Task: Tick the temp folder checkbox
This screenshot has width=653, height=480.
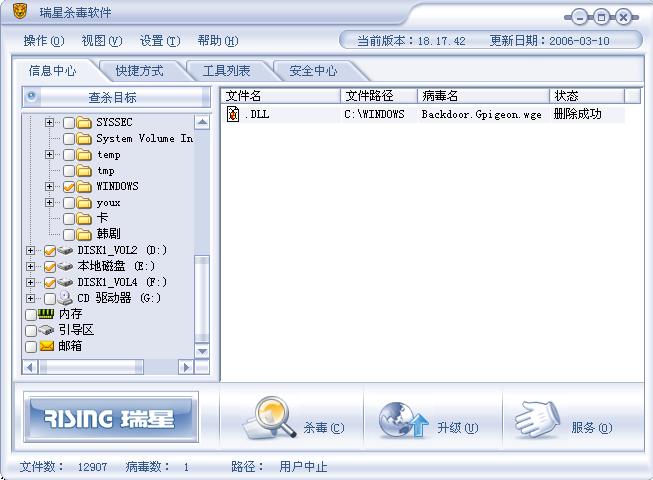Action: point(69,155)
